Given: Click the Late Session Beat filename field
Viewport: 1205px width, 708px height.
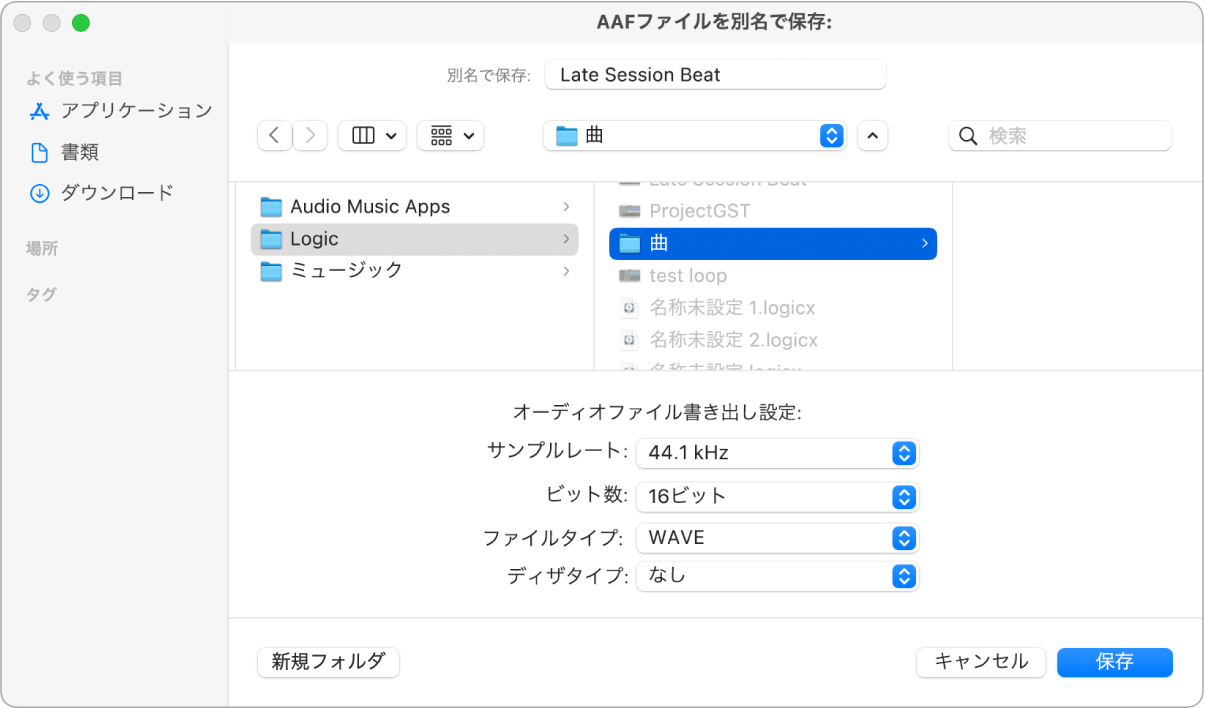Looking at the screenshot, I should point(715,74).
